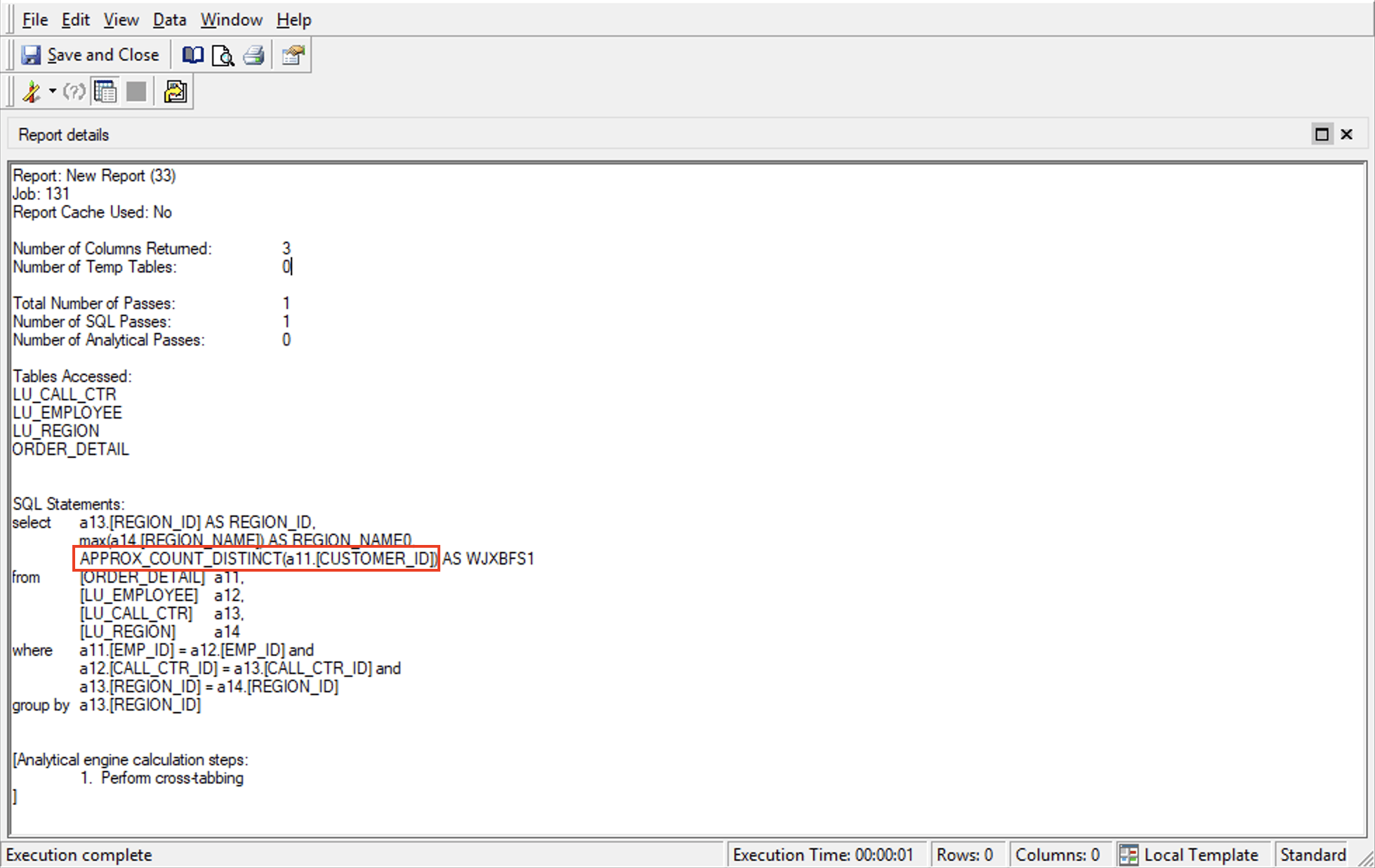This screenshot has width=1375, height=868.
Task: Toggle the report details view icon
Action: point(105,92)
